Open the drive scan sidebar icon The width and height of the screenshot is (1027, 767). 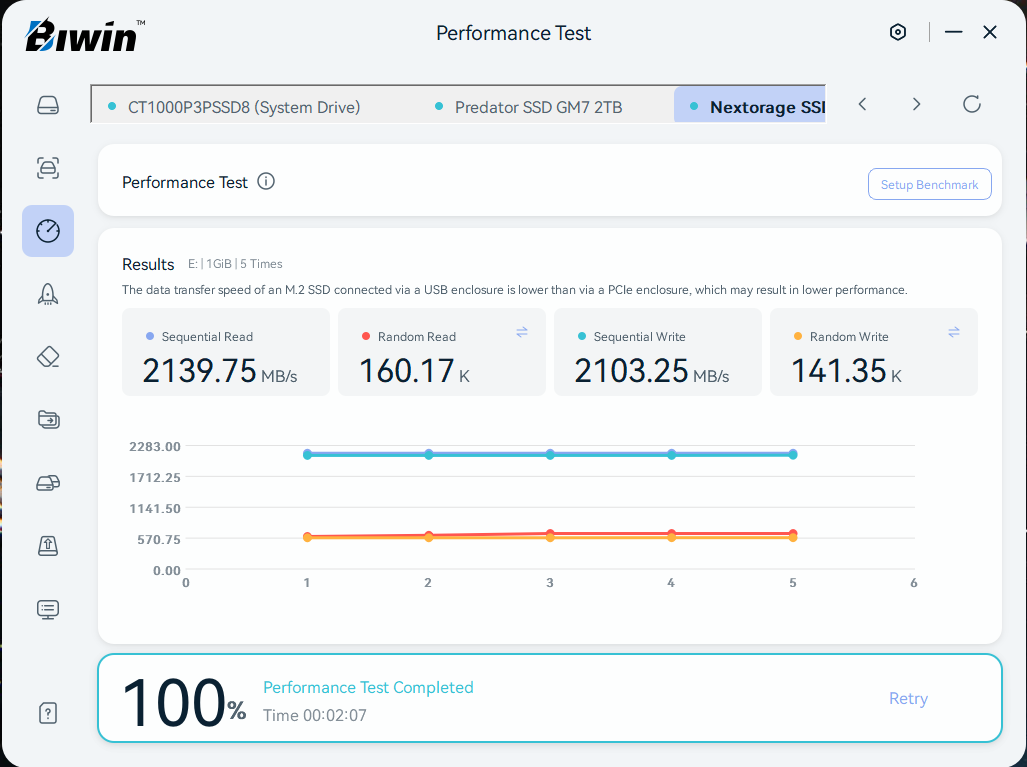48,168
